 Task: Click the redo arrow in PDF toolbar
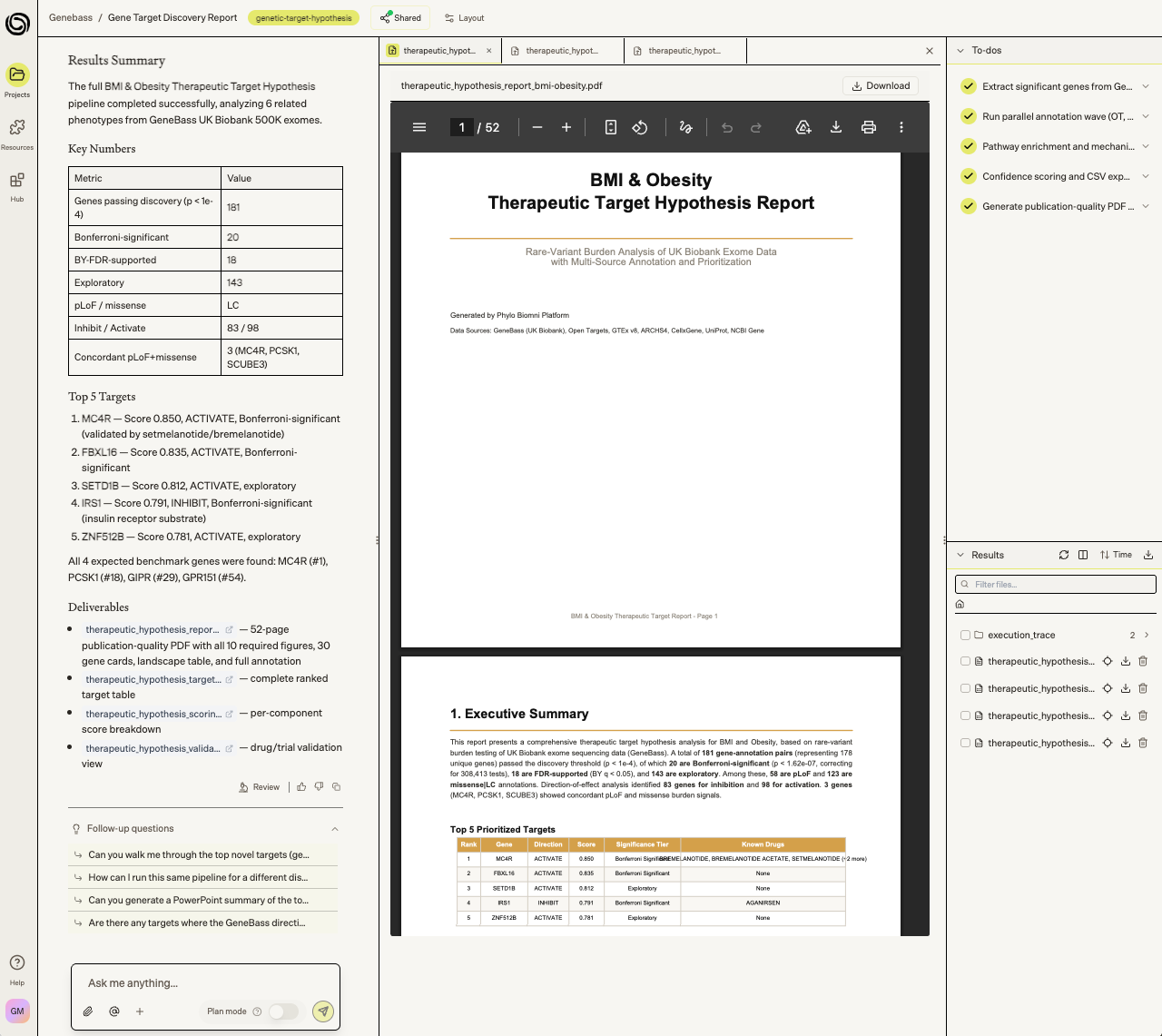[756, 127]
